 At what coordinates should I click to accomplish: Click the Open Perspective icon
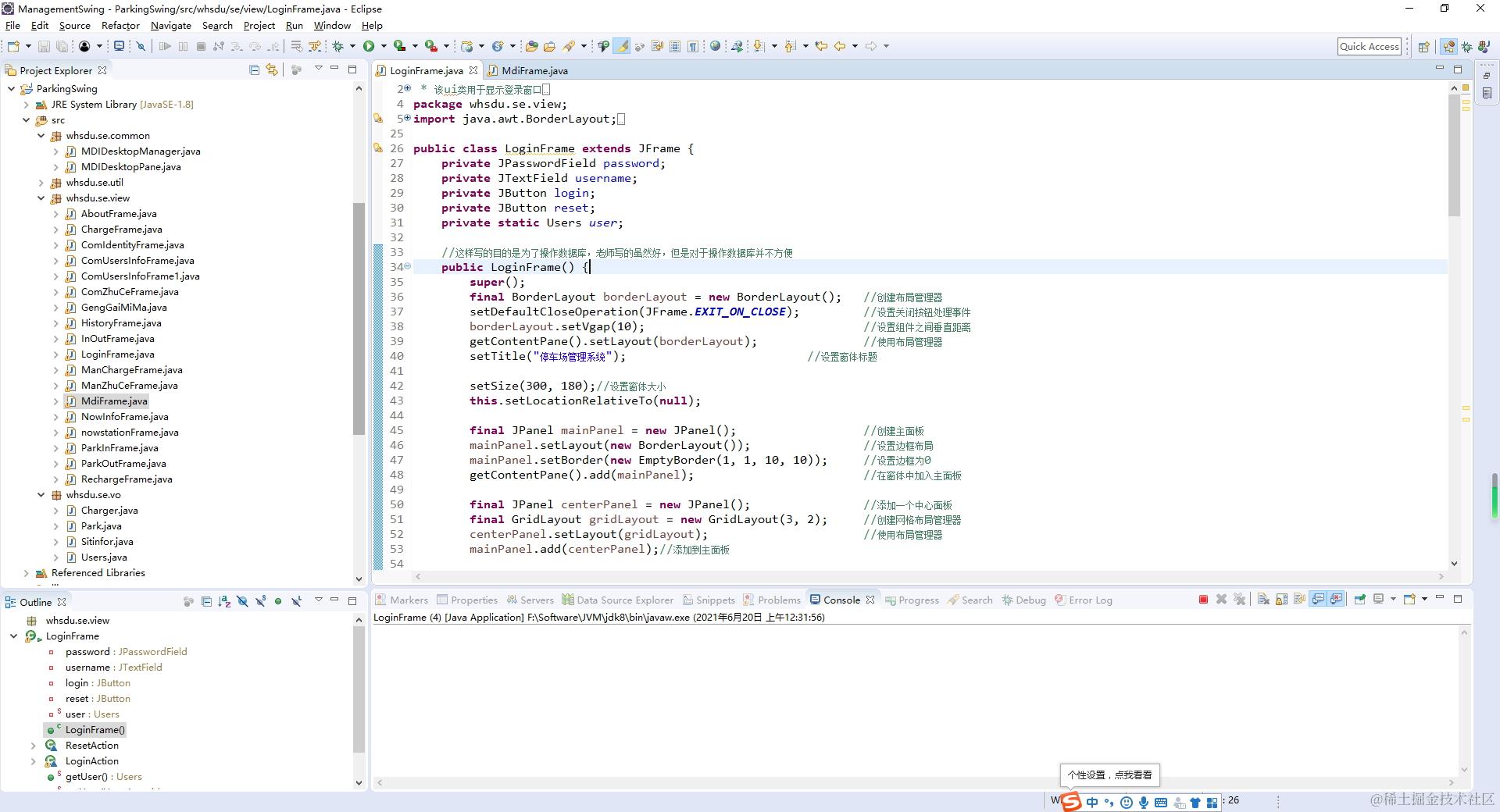(1424, 47)
